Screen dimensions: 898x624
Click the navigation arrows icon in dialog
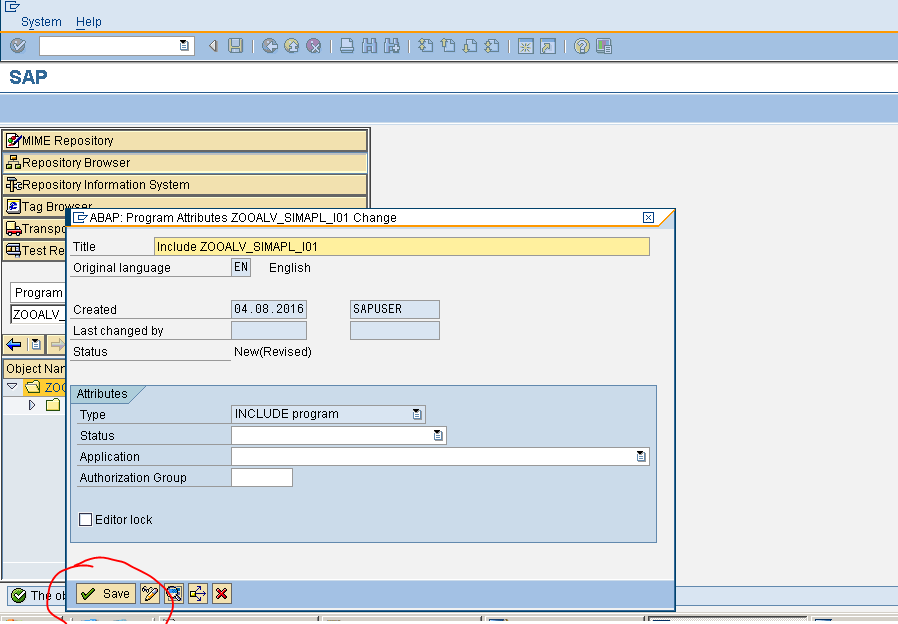(x=198, y=594)
